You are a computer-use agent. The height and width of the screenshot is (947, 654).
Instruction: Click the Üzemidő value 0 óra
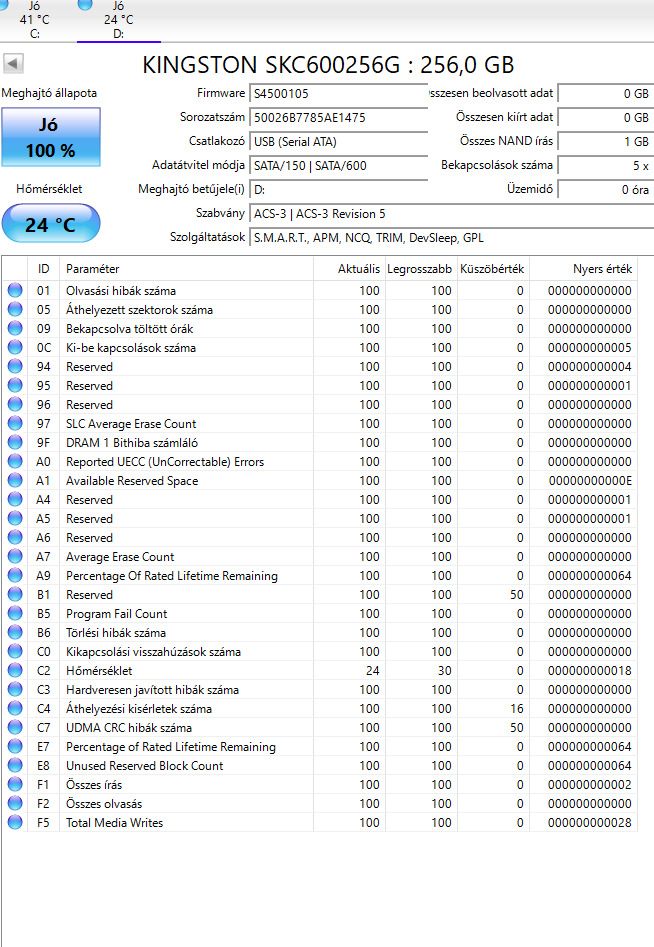click(x=606, y=190)
